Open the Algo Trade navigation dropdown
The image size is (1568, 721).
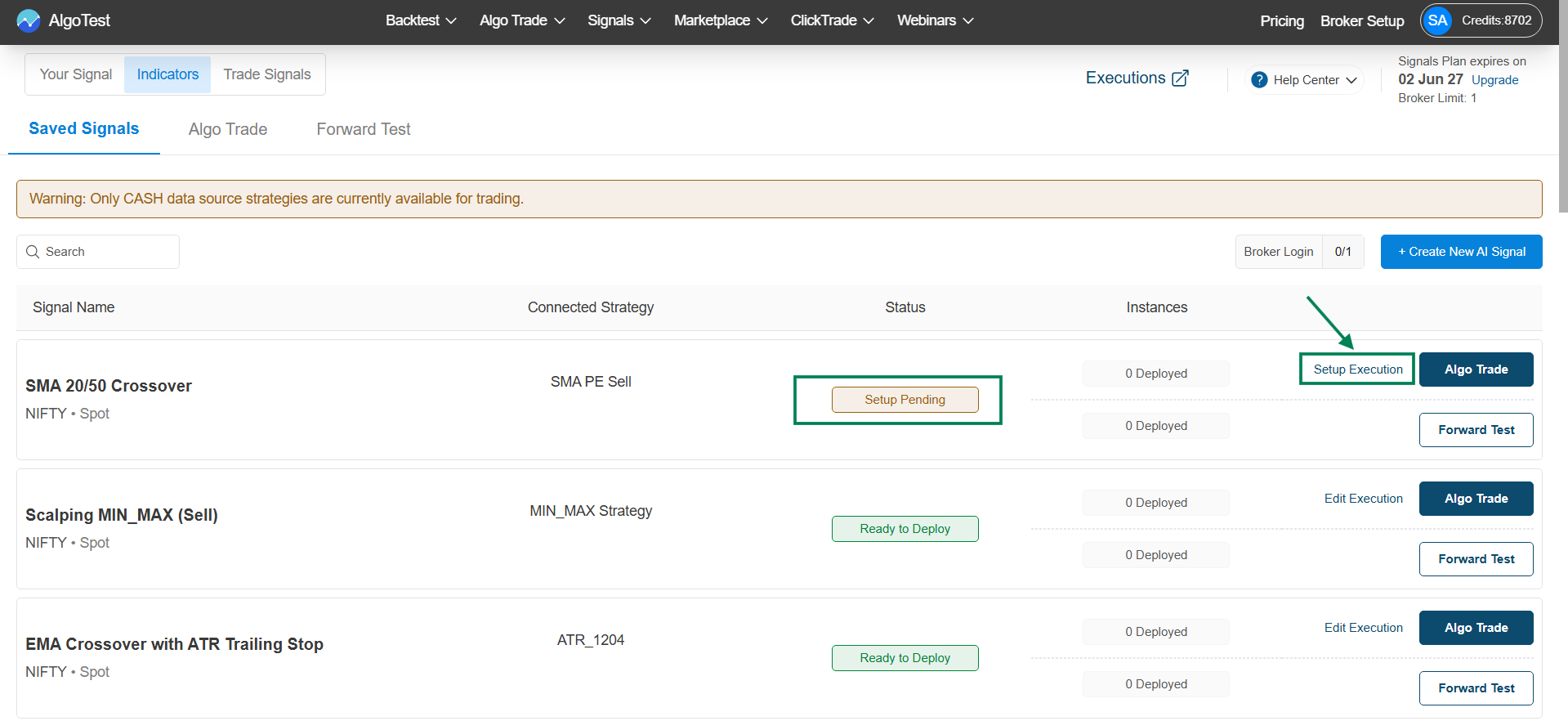click(x=521, y=20)
